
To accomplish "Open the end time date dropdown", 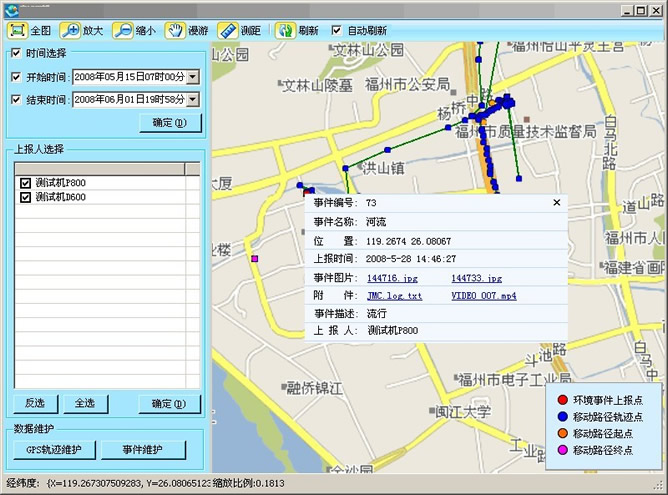I will [x=193, y=100].
